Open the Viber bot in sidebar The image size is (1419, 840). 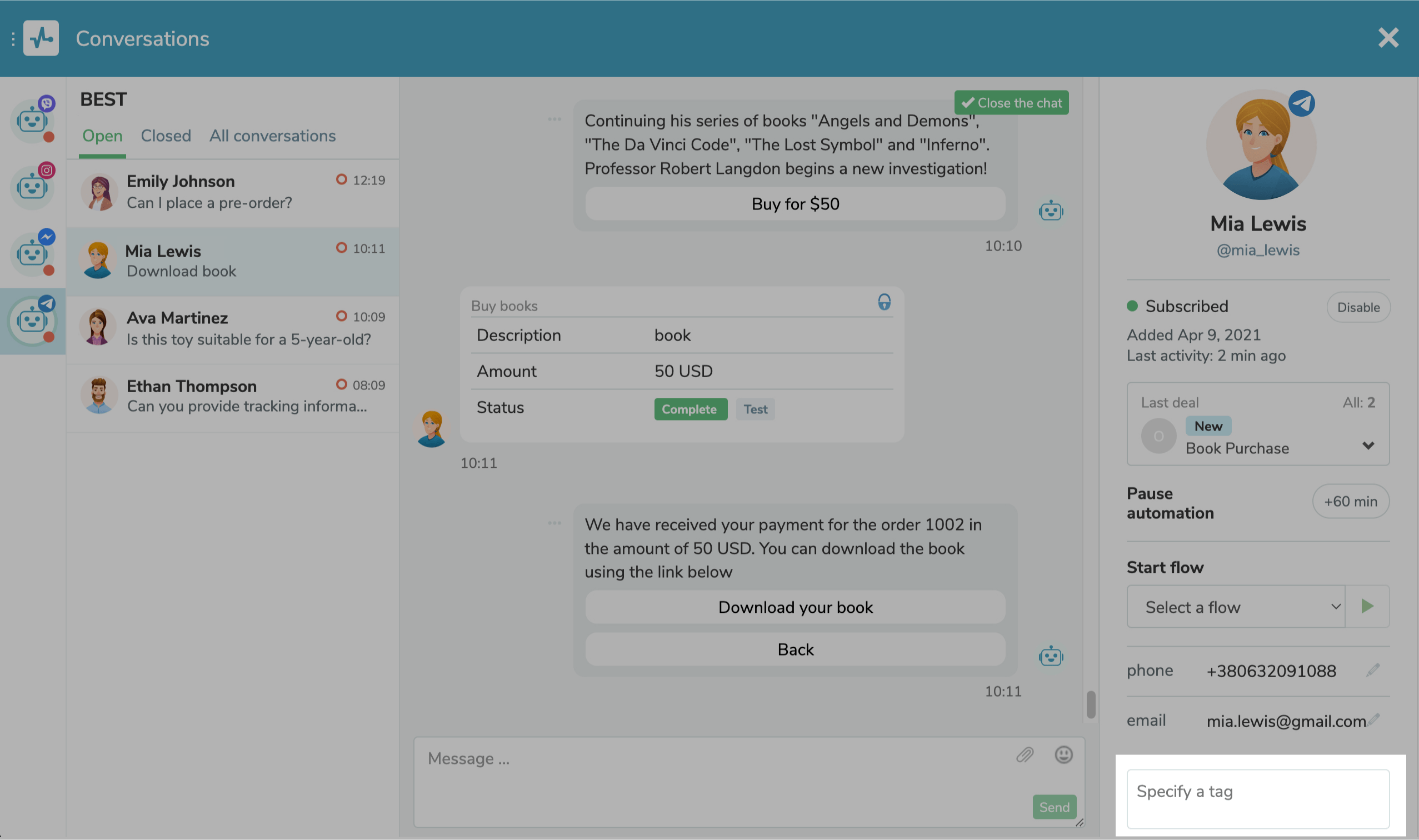coord(32,121)
